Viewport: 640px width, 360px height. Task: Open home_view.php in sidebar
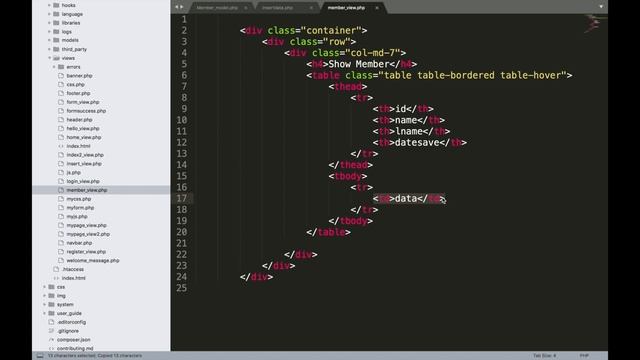click(84, 138)
